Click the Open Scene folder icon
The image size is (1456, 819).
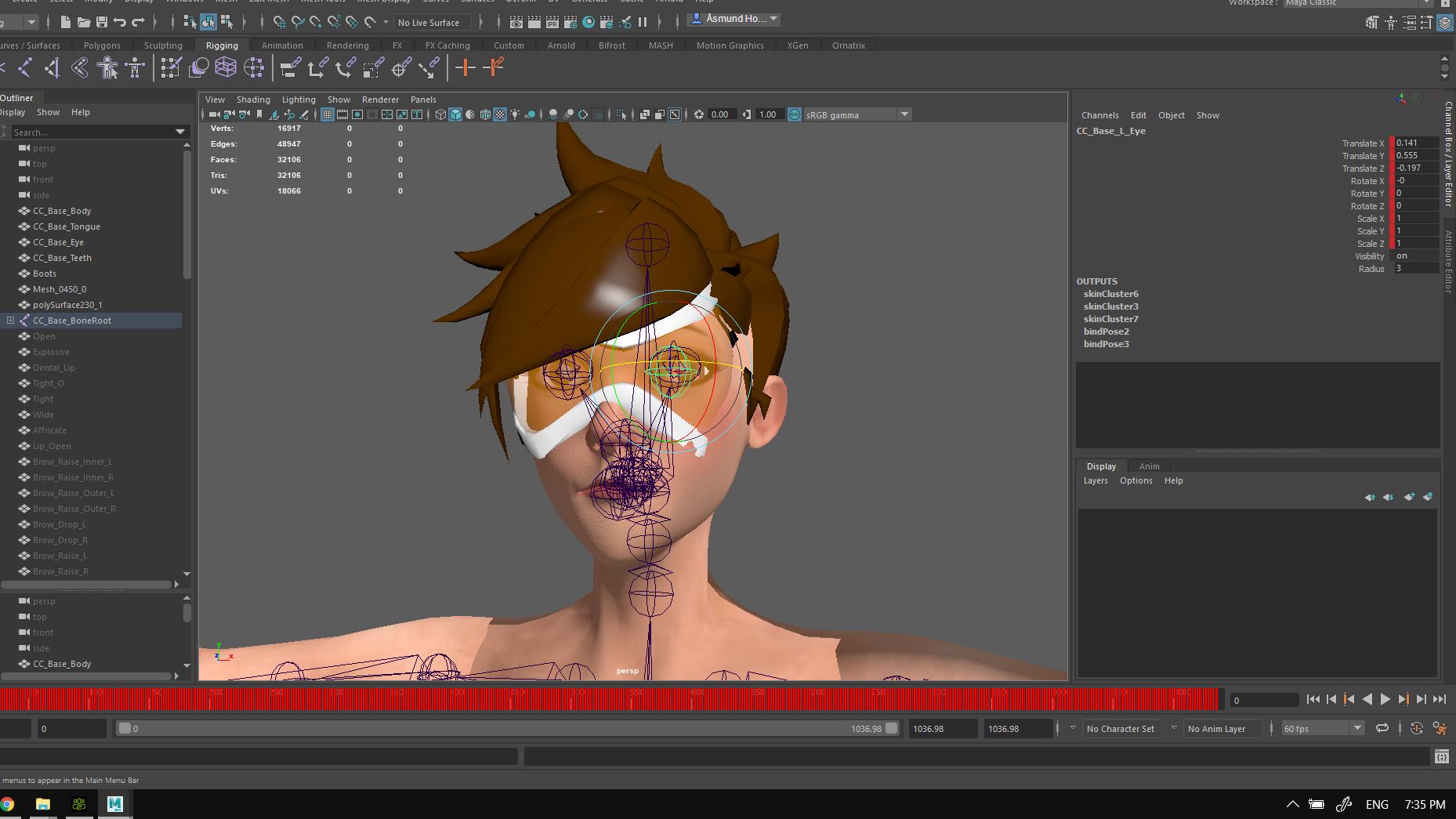tap(84, 22)
